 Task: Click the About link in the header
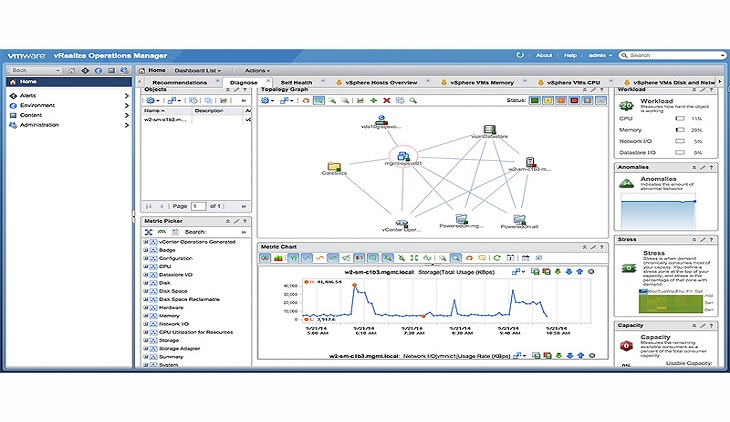point(544,55)
